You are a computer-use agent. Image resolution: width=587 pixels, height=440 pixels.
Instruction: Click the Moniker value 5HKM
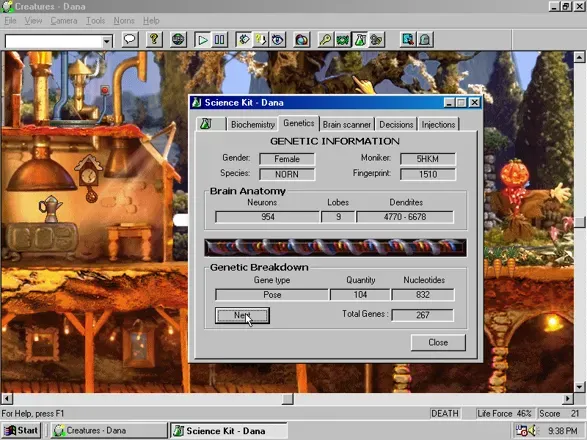pos(428,159)
